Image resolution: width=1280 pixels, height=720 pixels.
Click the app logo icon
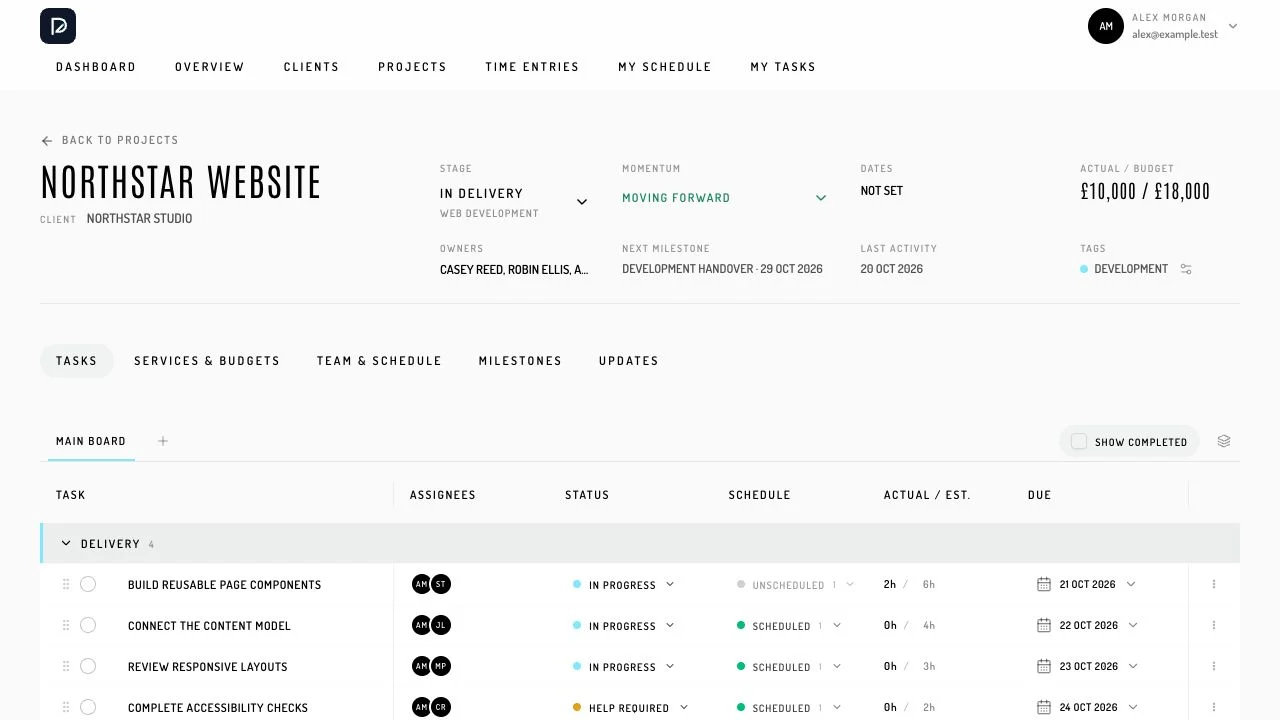58,26
